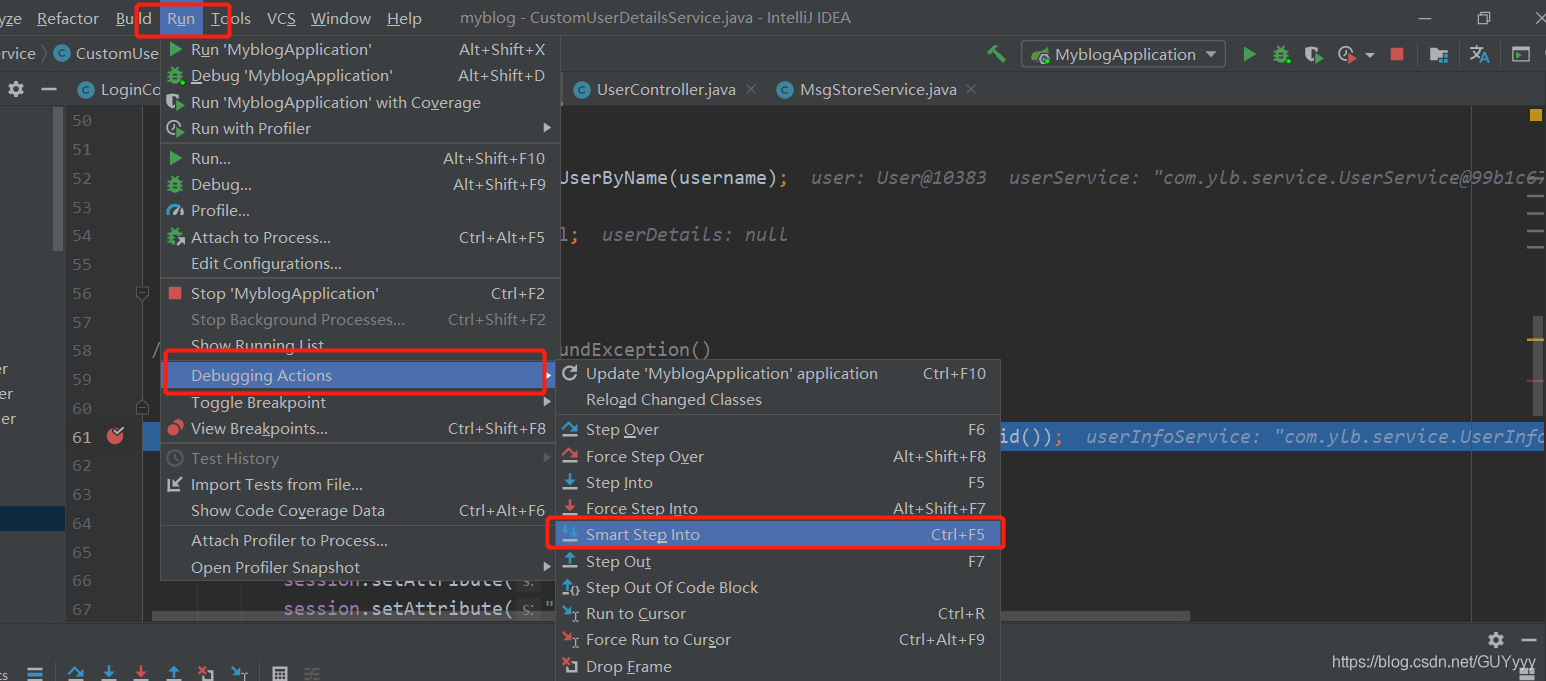Open debug panel settings gear at bottom right
Image resolution: width=1546 pixels, height=681 pixels.
(1495, 639)
